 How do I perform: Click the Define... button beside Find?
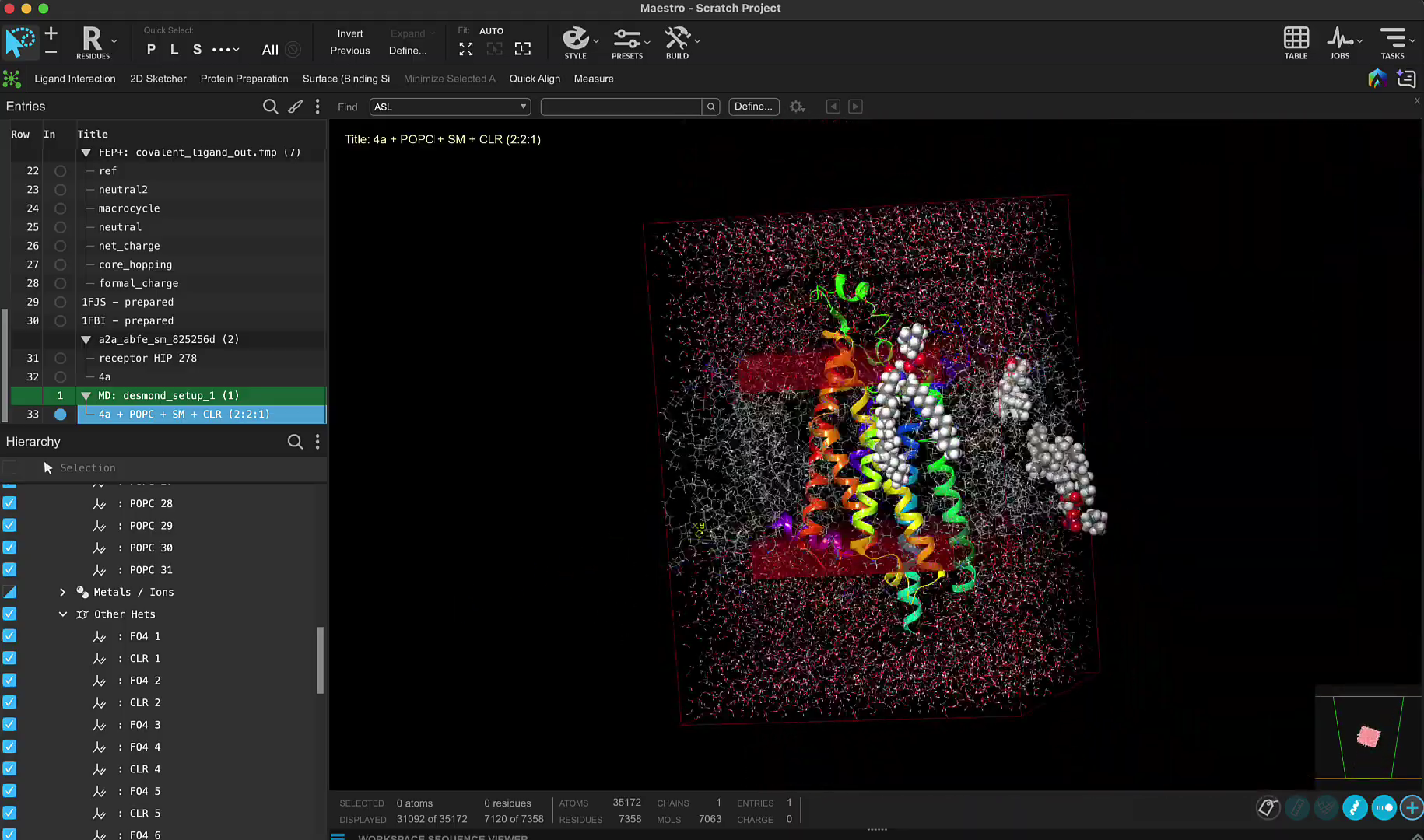coord(753,107)
